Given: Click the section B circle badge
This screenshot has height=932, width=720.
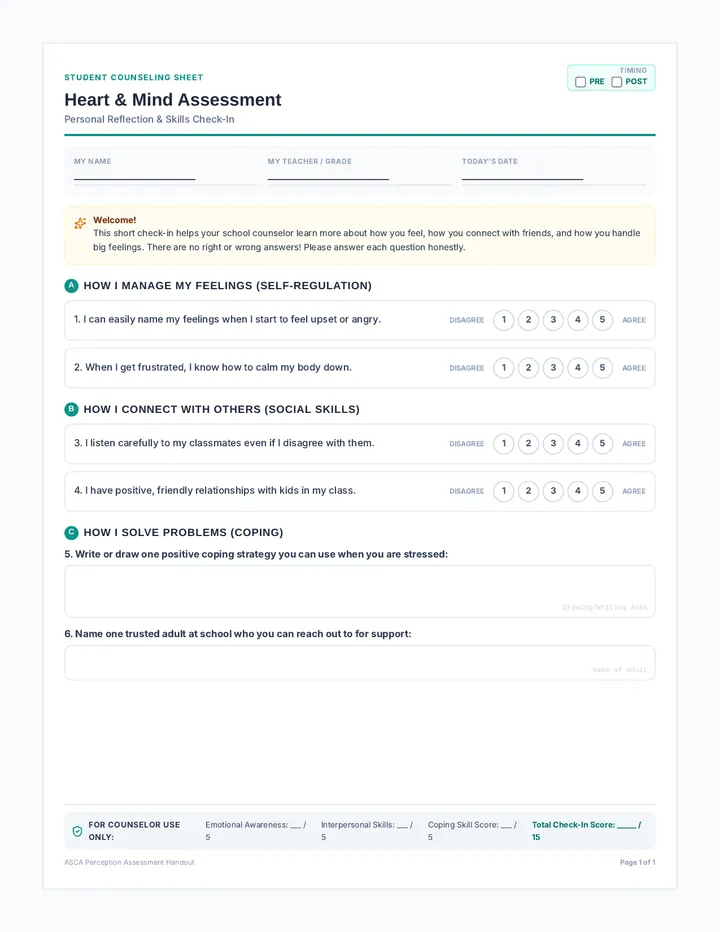Looking at the screenshot, I should coord(71,409).
